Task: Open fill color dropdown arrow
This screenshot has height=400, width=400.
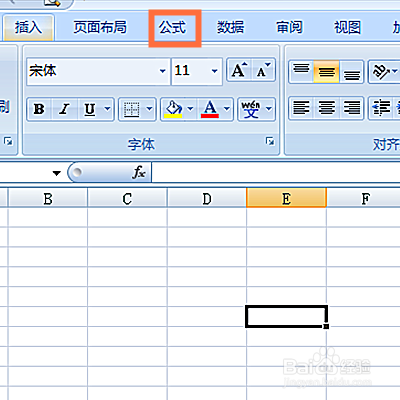Action: coord(190,109)
